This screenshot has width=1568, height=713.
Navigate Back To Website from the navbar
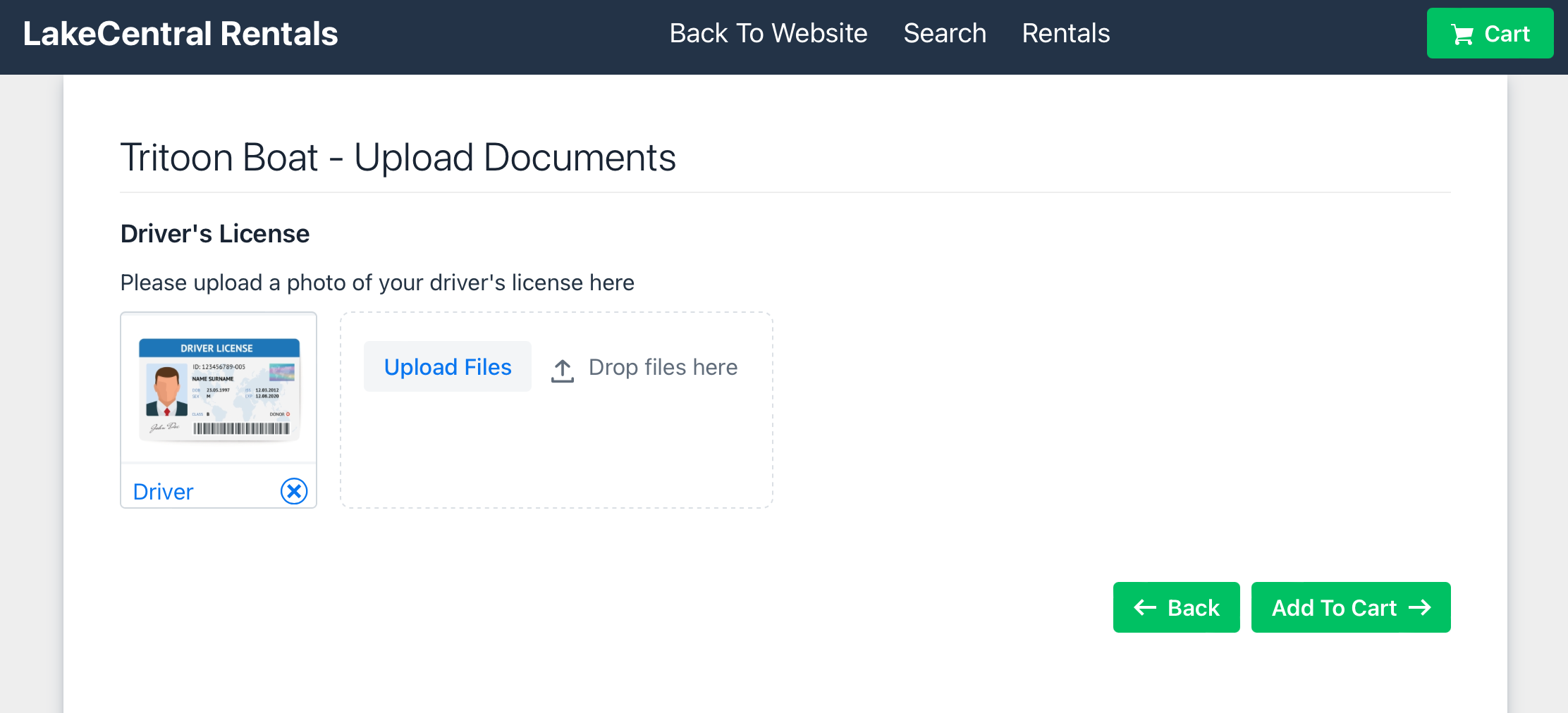pos(768,32)
